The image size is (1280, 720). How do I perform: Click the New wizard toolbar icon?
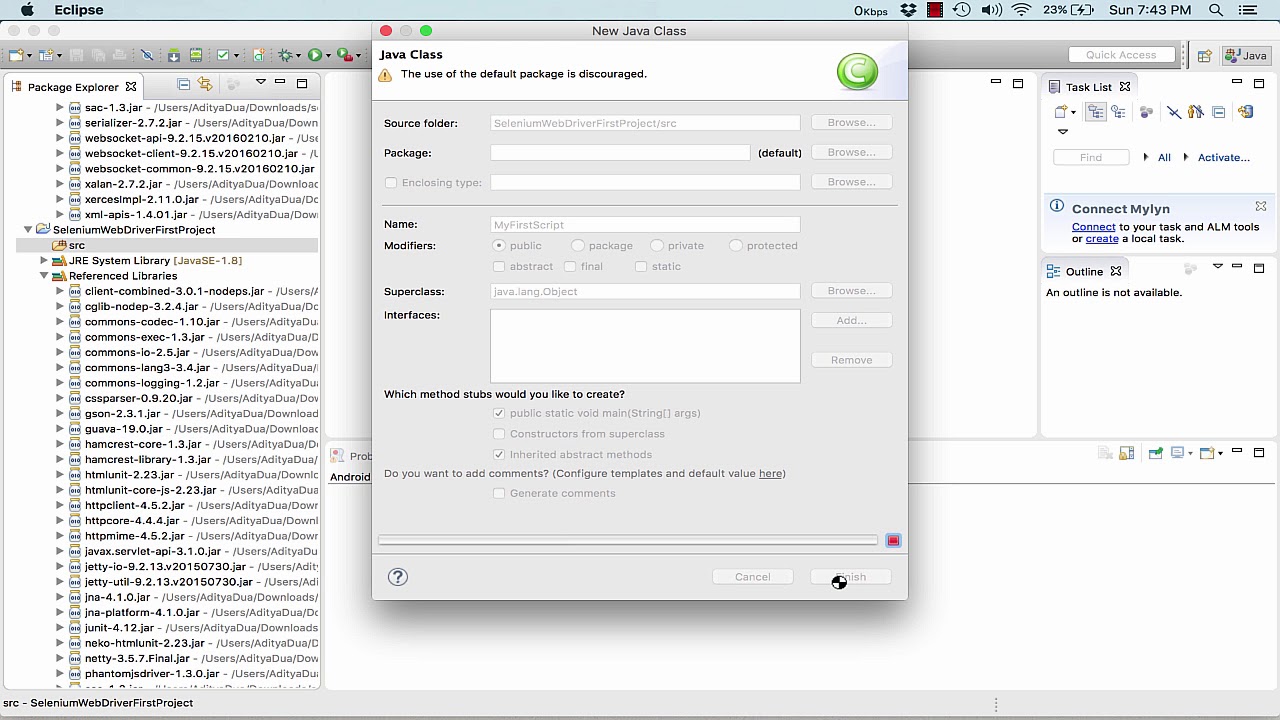click(x=16, y=55)
